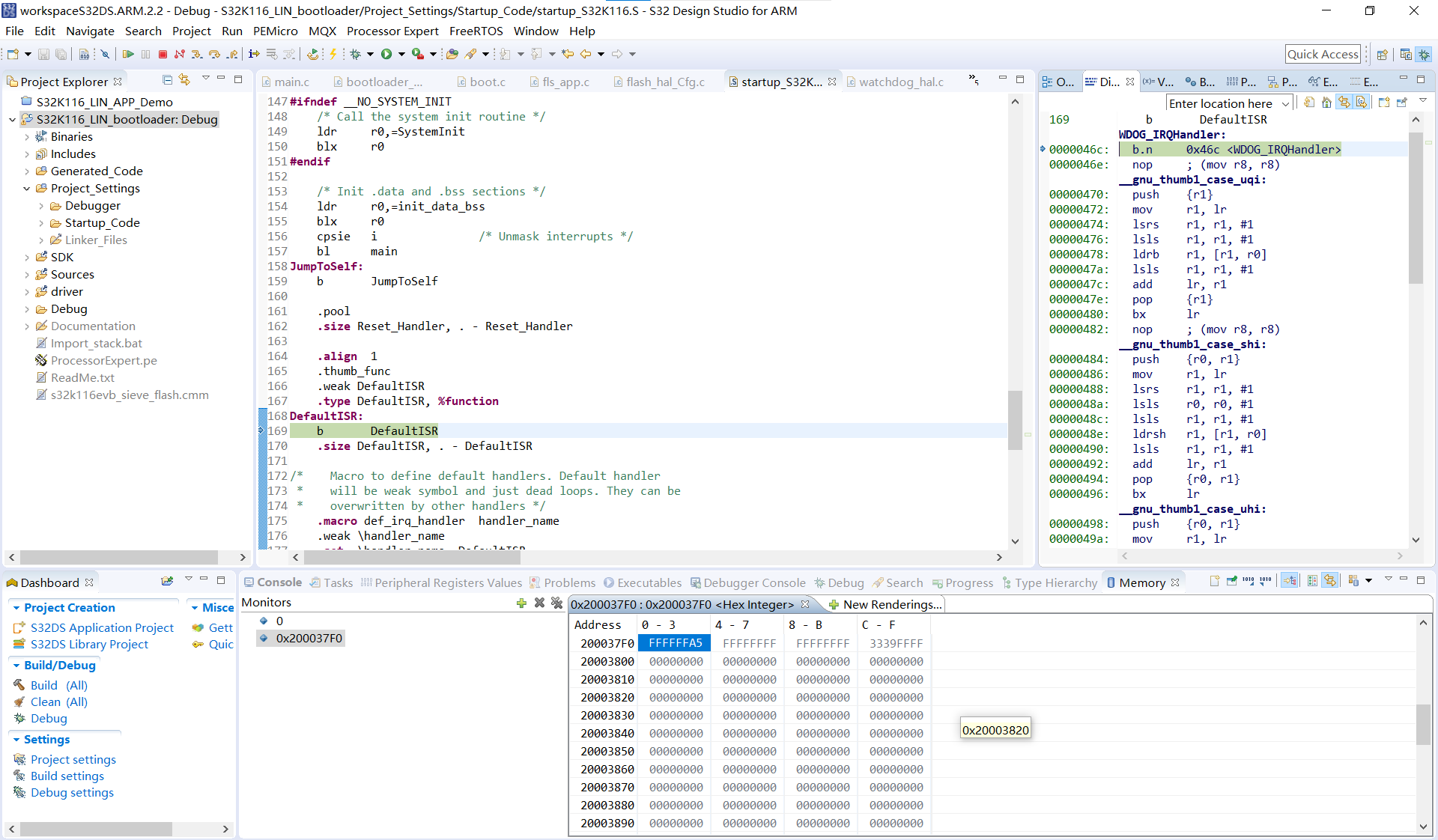The image size is (1438, 840).
Task: Click the Quick Access button
Action: [1323, 53]
